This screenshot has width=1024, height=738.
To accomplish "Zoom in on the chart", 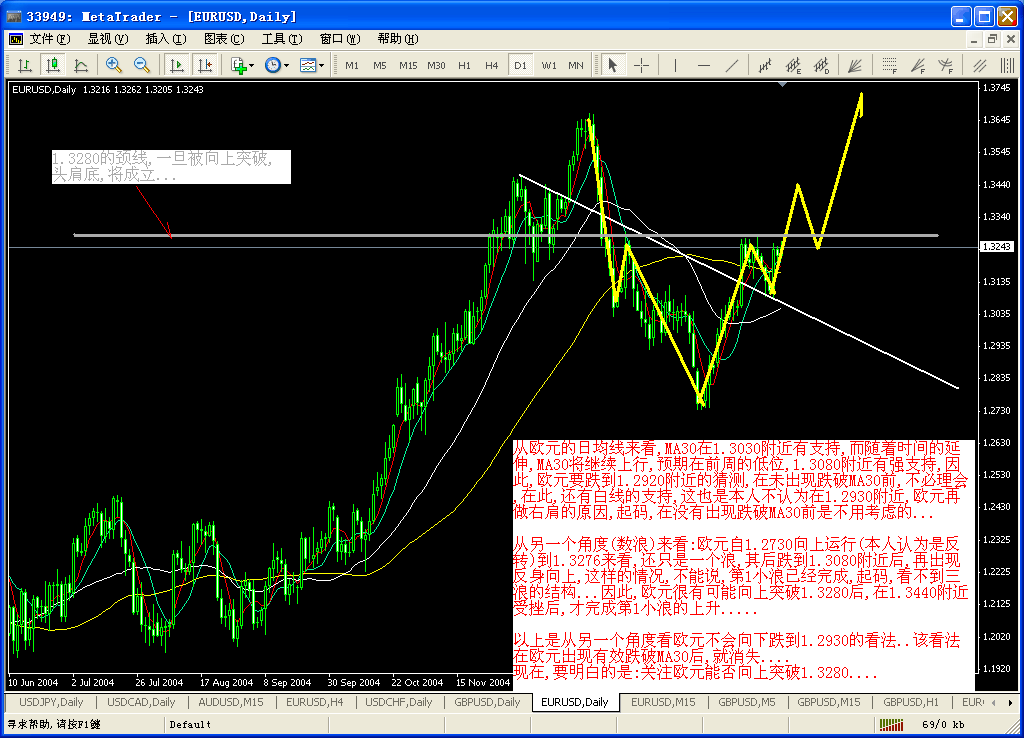I will (114, 65).
